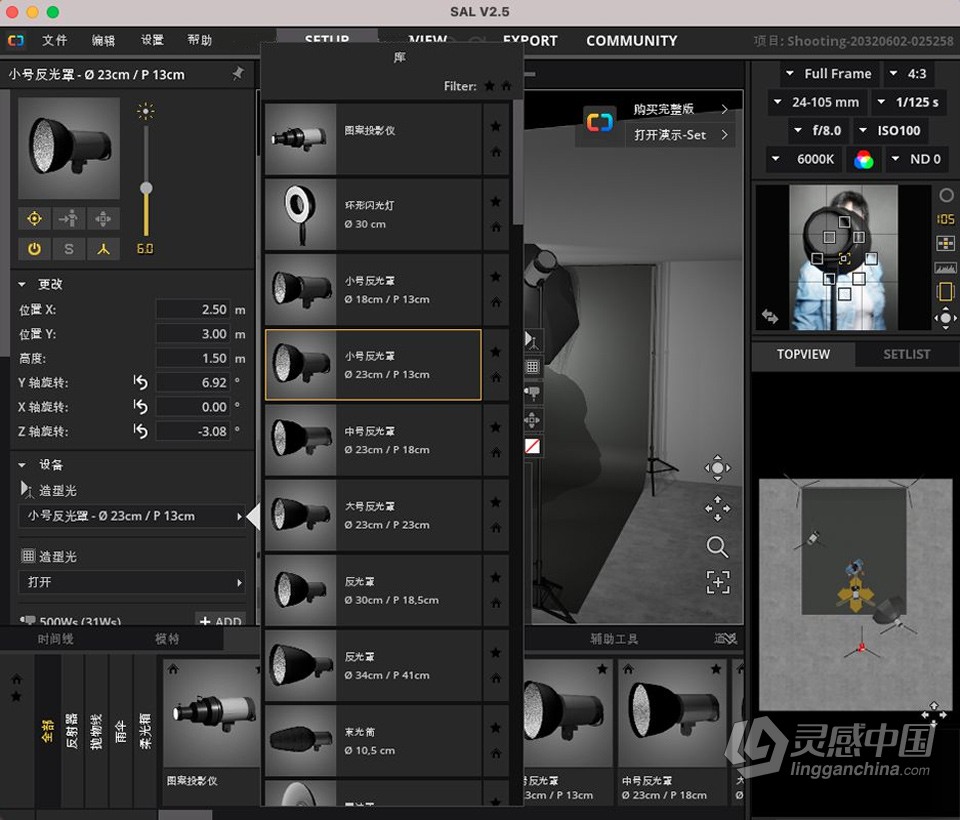Image resolution: width=960 pixels, height=820 pixels.
Task: Click the S icon in the light controls
Action: (69, 248)
